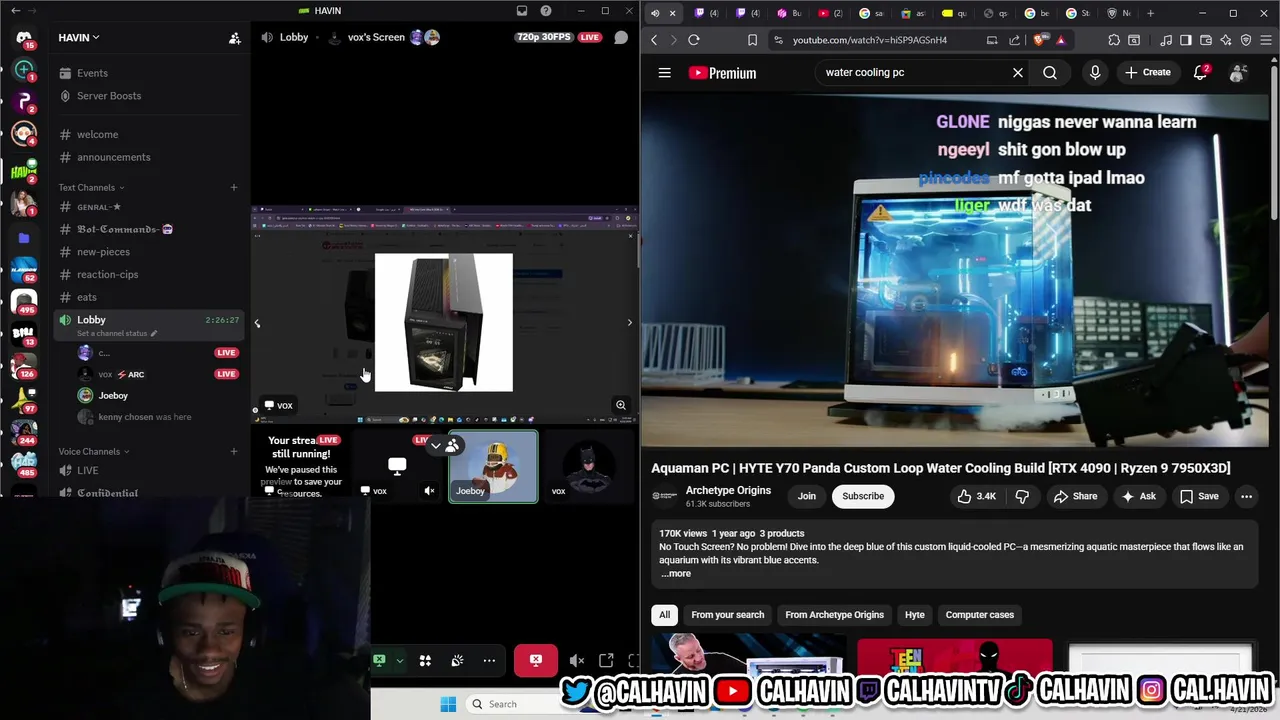The width and height of the screenshot is (1280, 720).
Task: Open YouTube notifications bell
Action: (x=1201, y=72)
